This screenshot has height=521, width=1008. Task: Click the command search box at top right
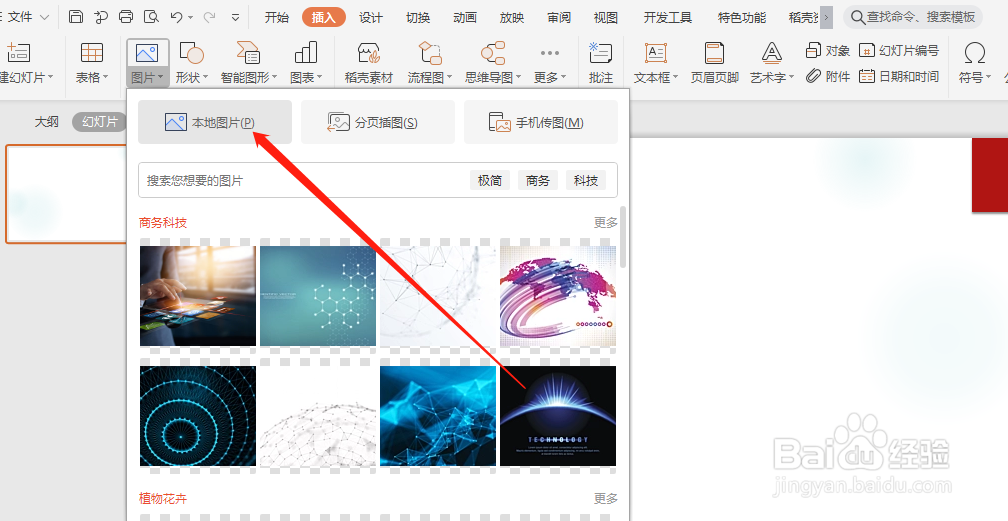(x=913, y=17)
